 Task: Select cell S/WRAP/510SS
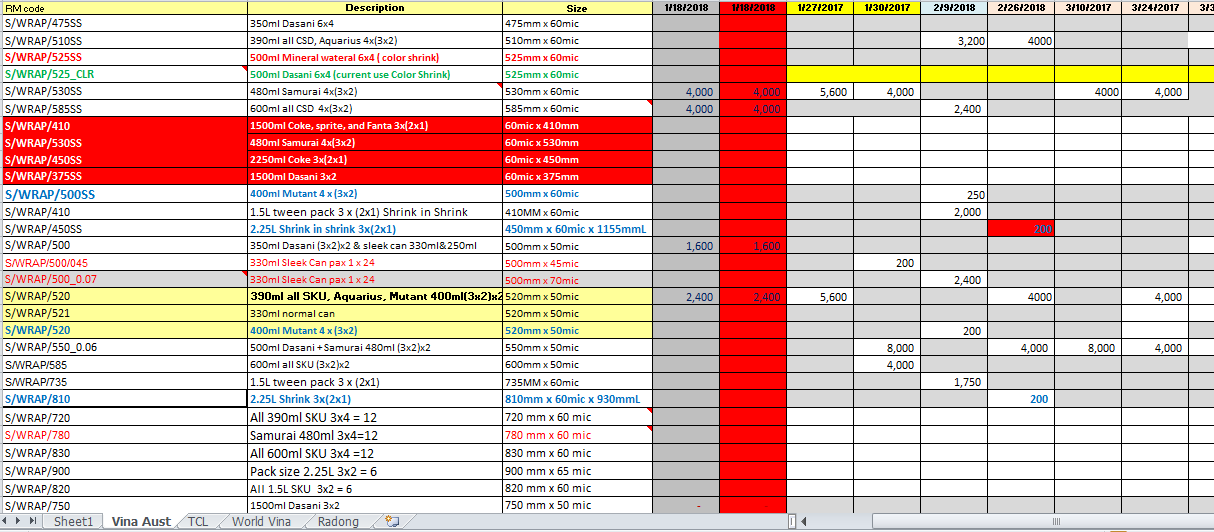coord(124,41)
